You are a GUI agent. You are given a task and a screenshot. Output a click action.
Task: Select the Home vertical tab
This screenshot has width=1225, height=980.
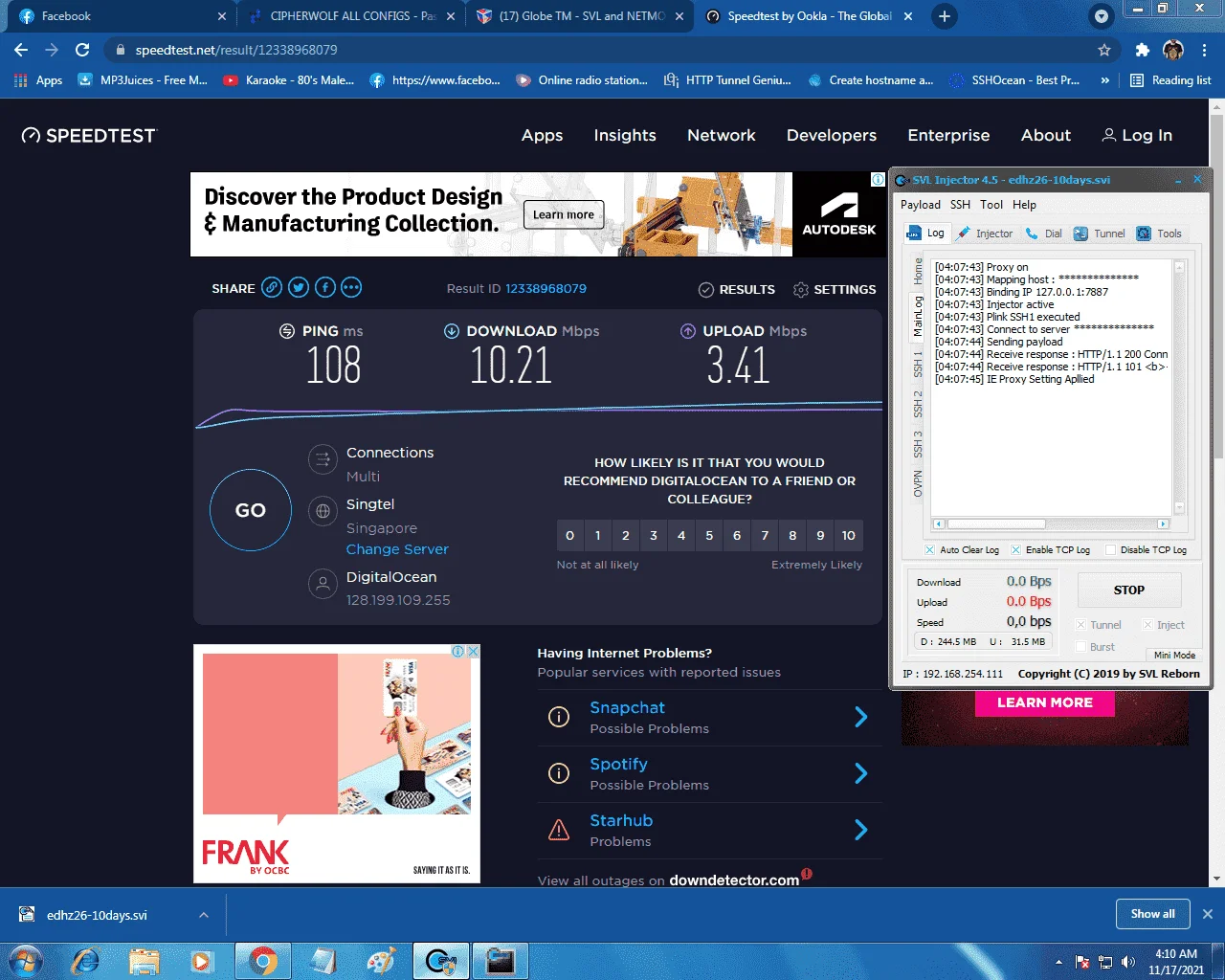coord(918,271)
